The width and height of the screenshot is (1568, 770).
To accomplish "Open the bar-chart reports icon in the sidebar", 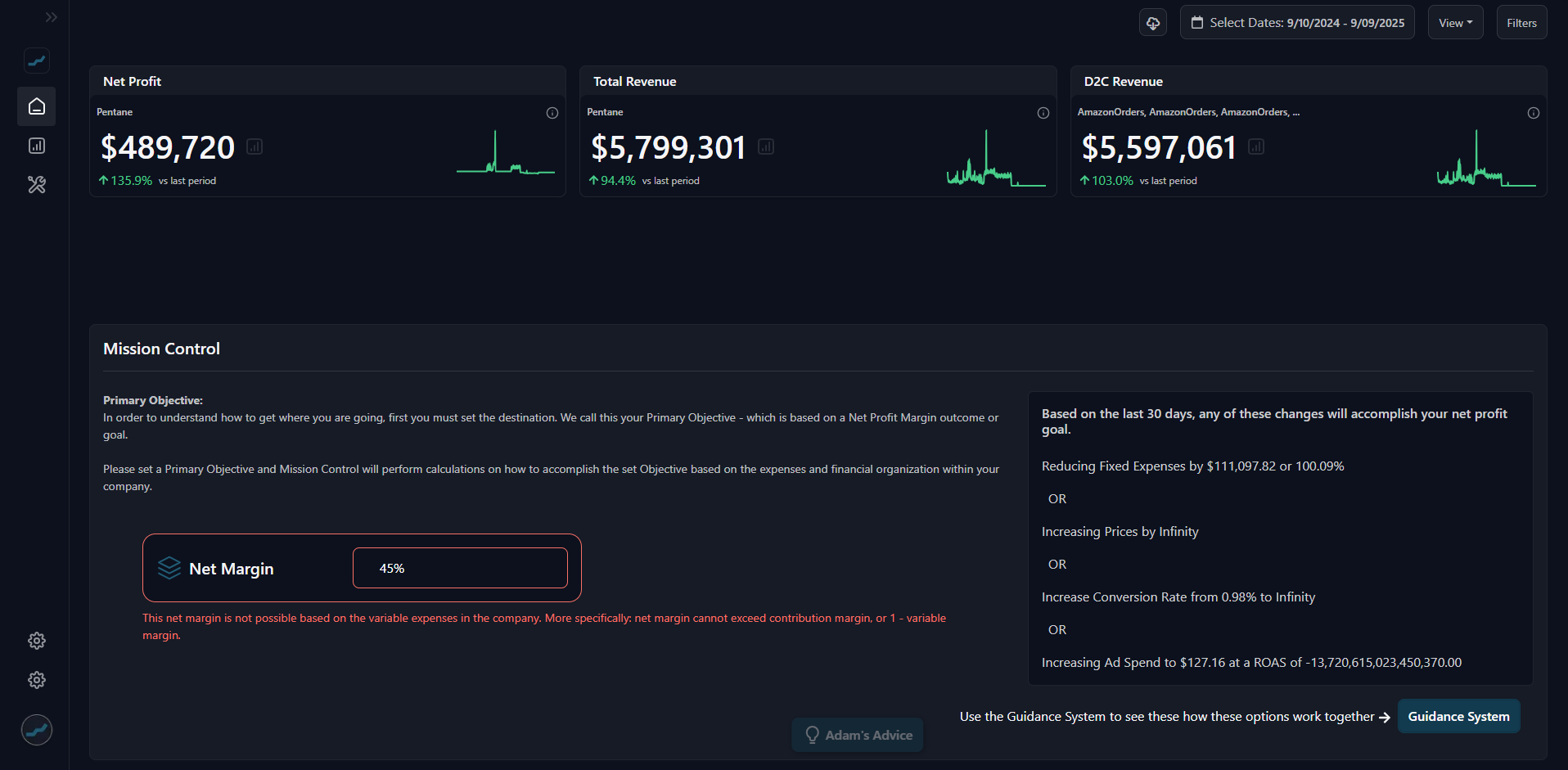I will pyautogui.click(x=36, y=145).
